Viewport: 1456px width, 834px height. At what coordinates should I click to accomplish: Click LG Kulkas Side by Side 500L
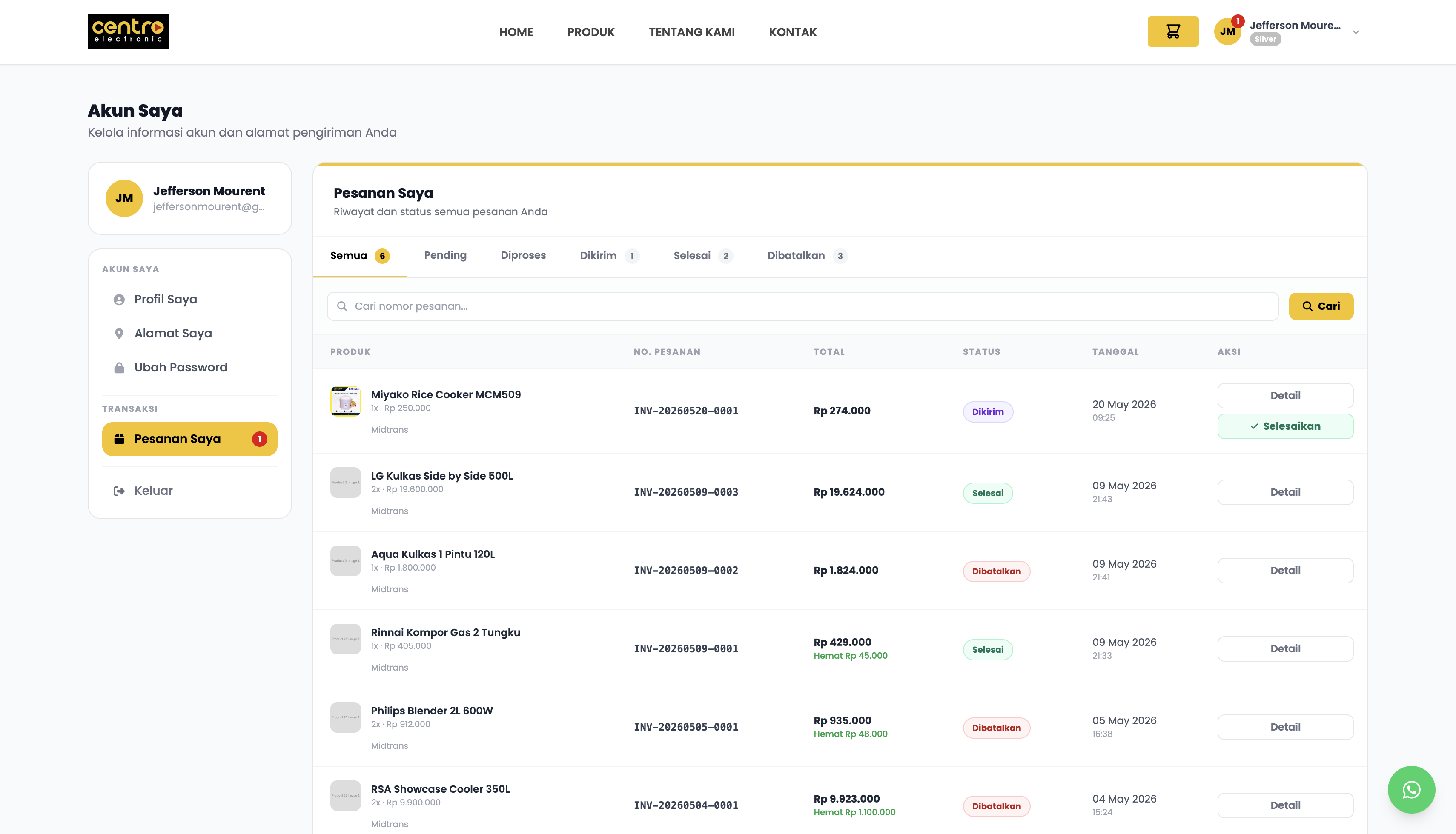click(x=442, y=476)
